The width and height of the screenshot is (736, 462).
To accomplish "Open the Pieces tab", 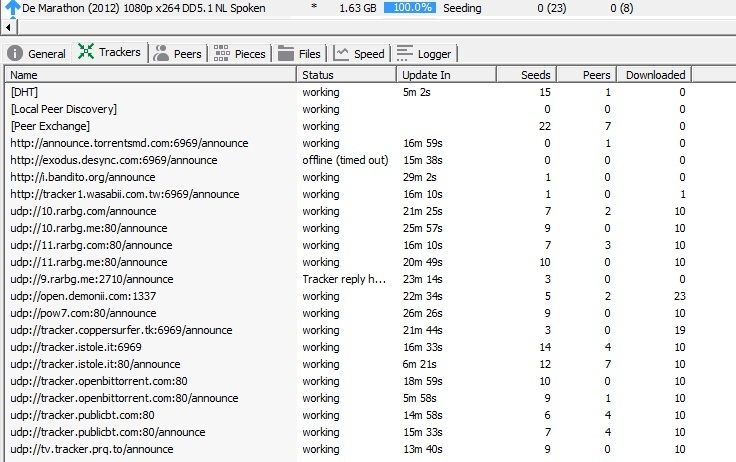I will coord(240,54).
